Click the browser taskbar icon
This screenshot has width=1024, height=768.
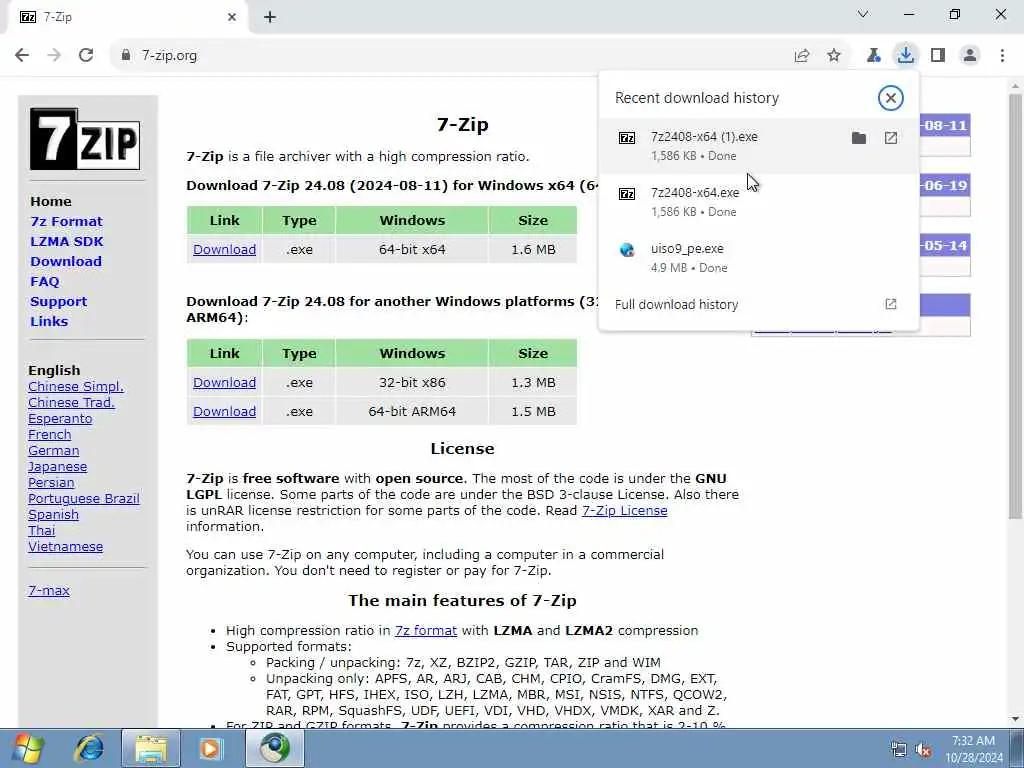point(274,748)
